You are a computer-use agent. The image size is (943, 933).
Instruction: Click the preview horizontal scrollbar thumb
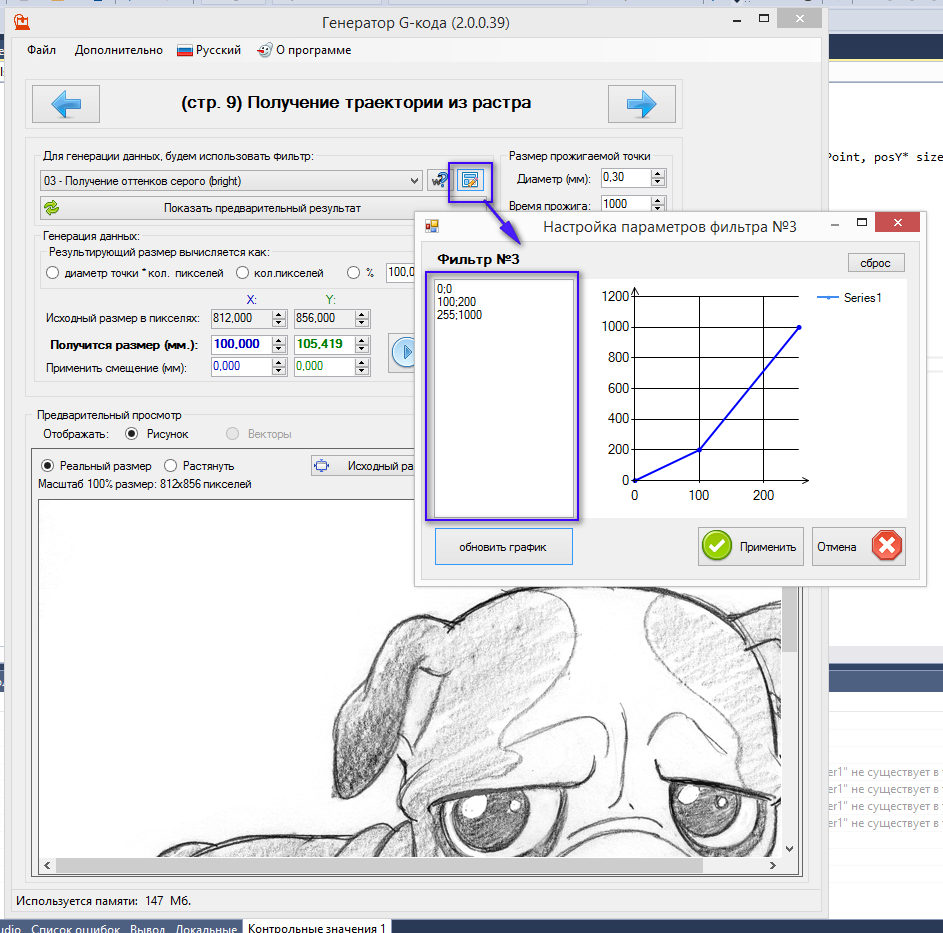[x=379, y=865]
